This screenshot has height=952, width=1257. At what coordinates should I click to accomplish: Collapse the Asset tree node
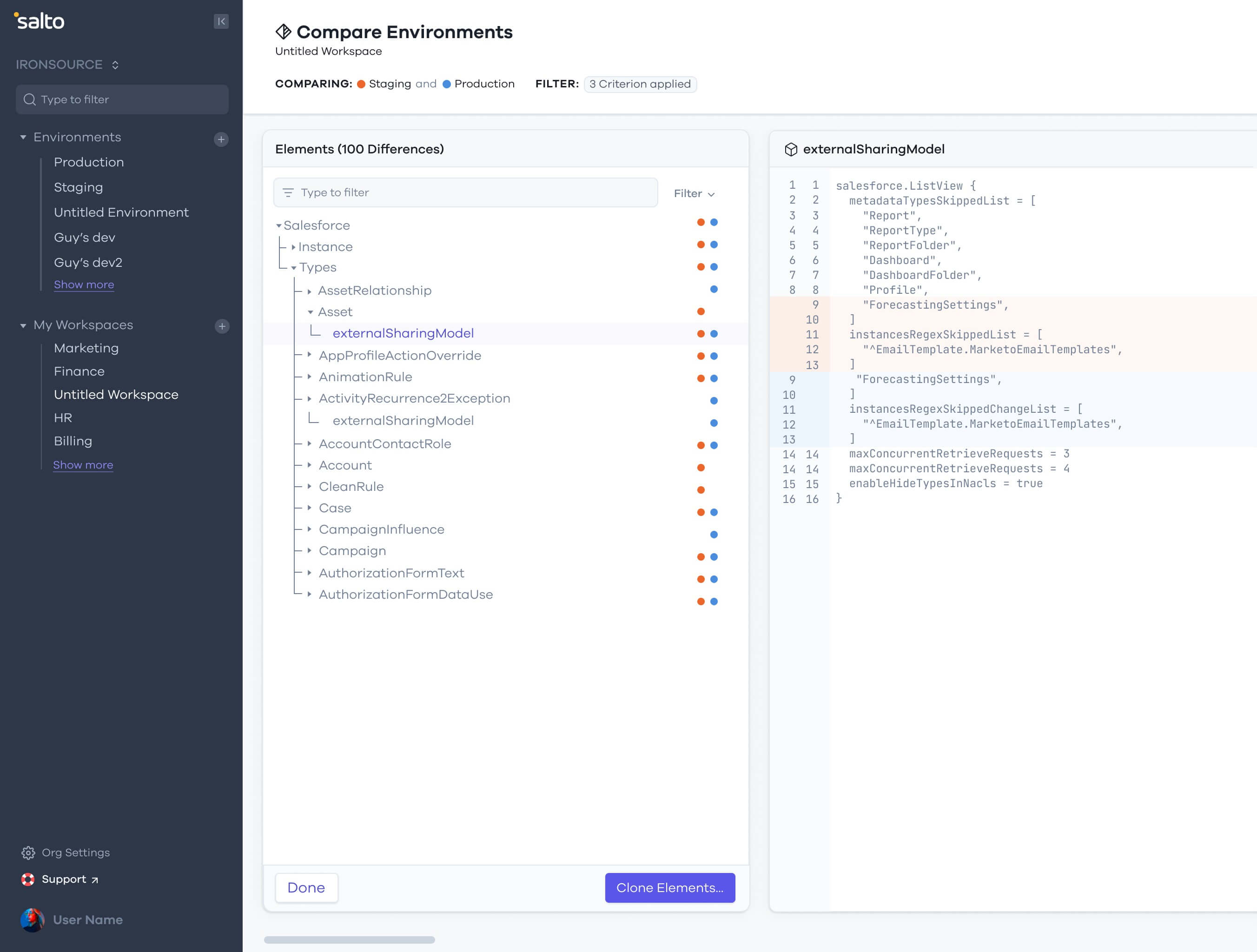(310, 312)
